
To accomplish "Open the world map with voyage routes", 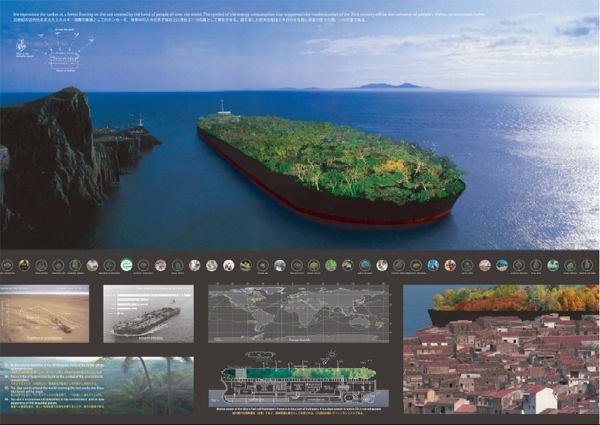I will [298, 313].
